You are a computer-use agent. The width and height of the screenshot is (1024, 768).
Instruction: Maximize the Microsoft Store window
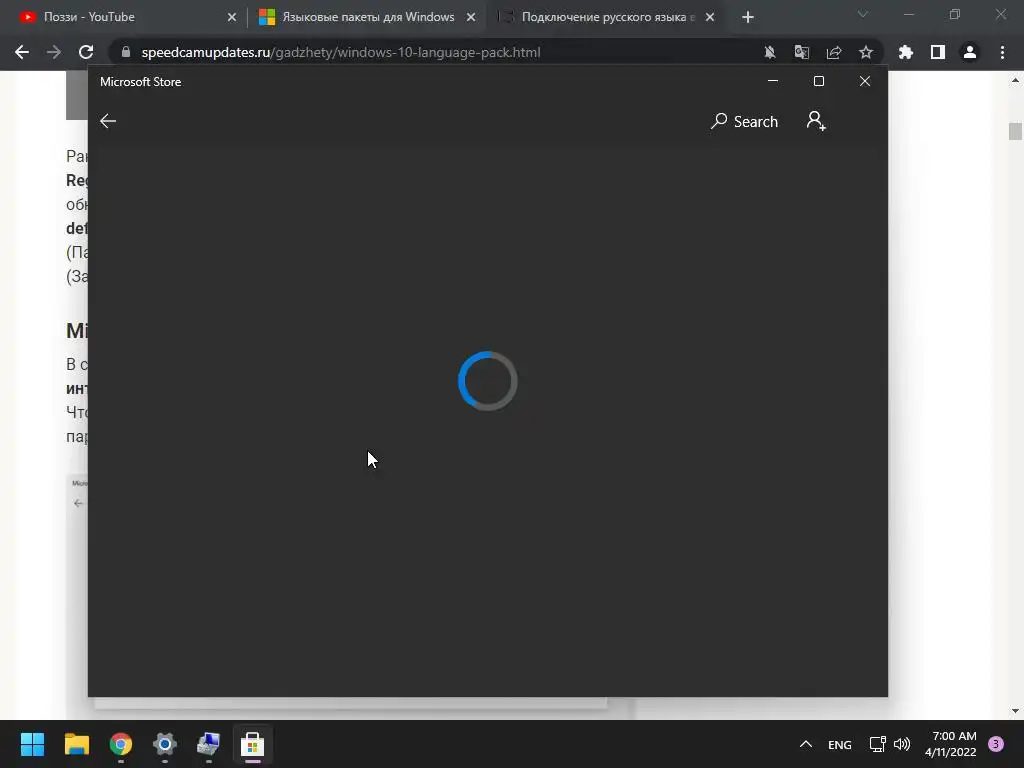tap(819, 81)
